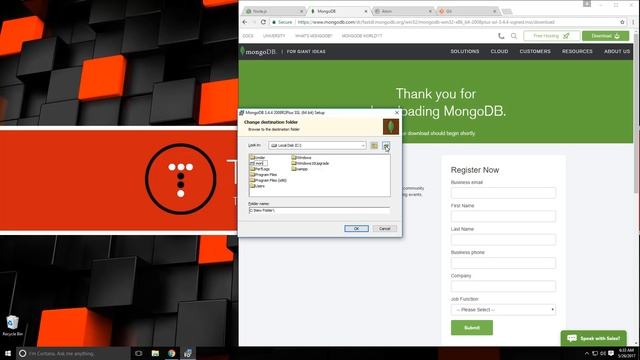Open the Speak with Sales chat
Image resolution: width=640 pixels, height=360 pixels.
(x=593, y=338)
